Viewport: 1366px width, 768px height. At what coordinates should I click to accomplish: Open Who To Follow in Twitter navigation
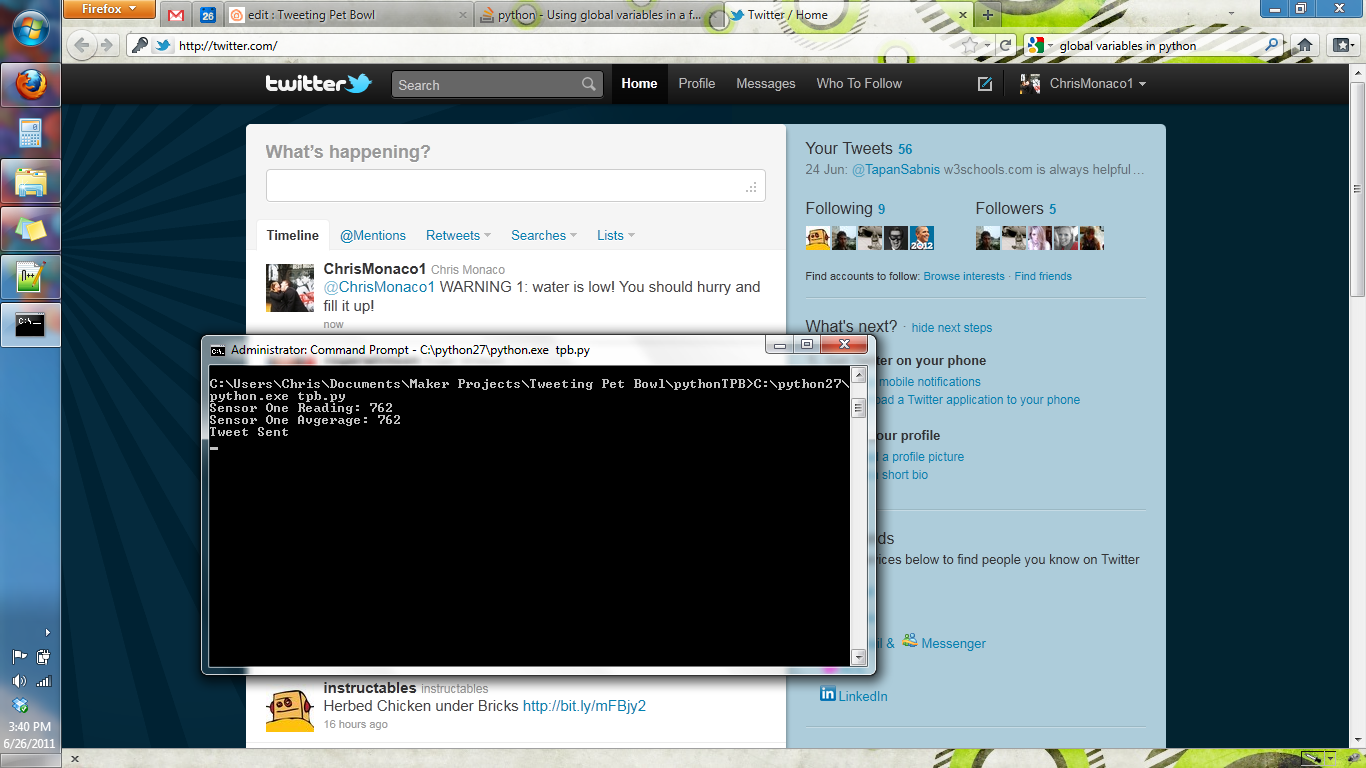859,84
